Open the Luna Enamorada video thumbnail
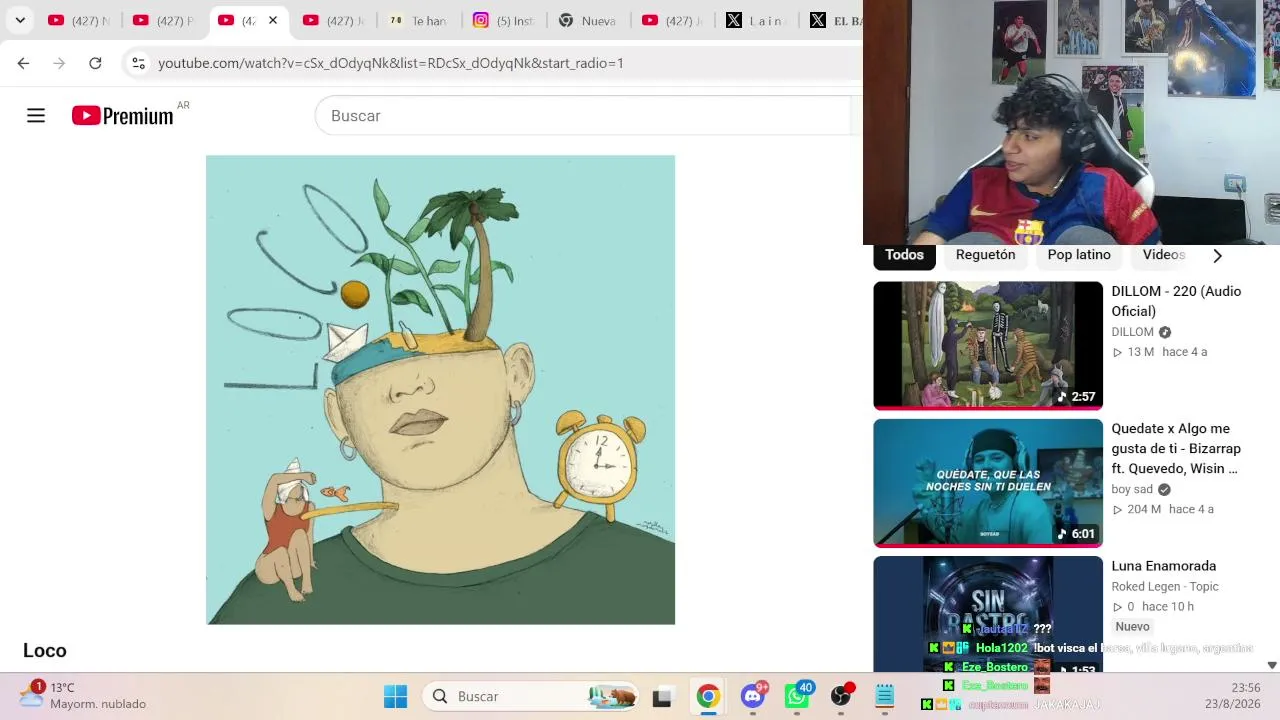Screen dimensions: 1280x720 988,614
